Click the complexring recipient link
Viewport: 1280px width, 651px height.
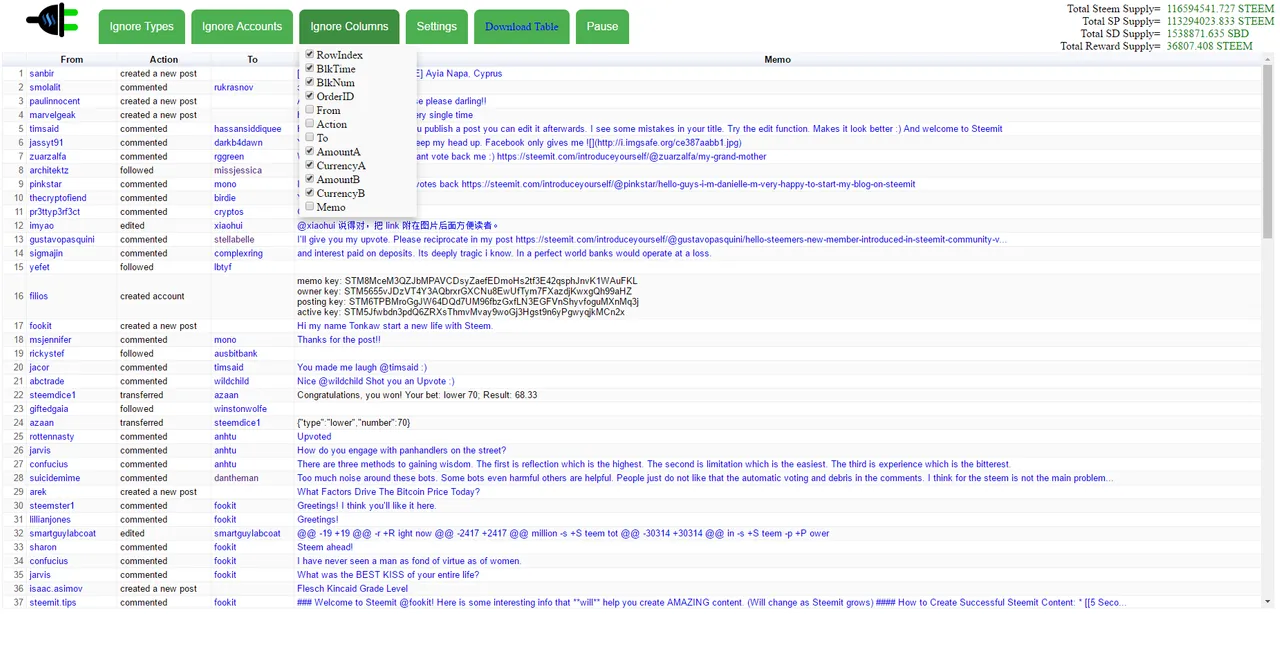(238, 254)
